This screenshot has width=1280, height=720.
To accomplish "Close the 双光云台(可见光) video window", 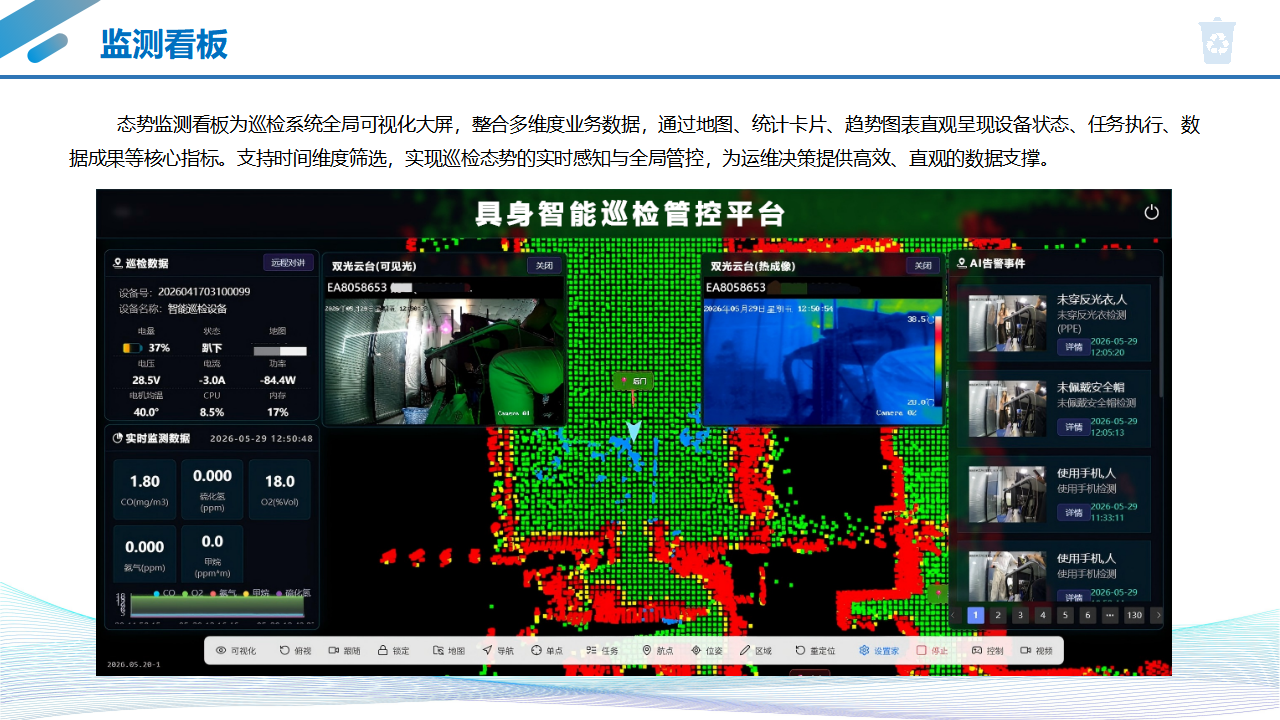I will coord(544,266).
